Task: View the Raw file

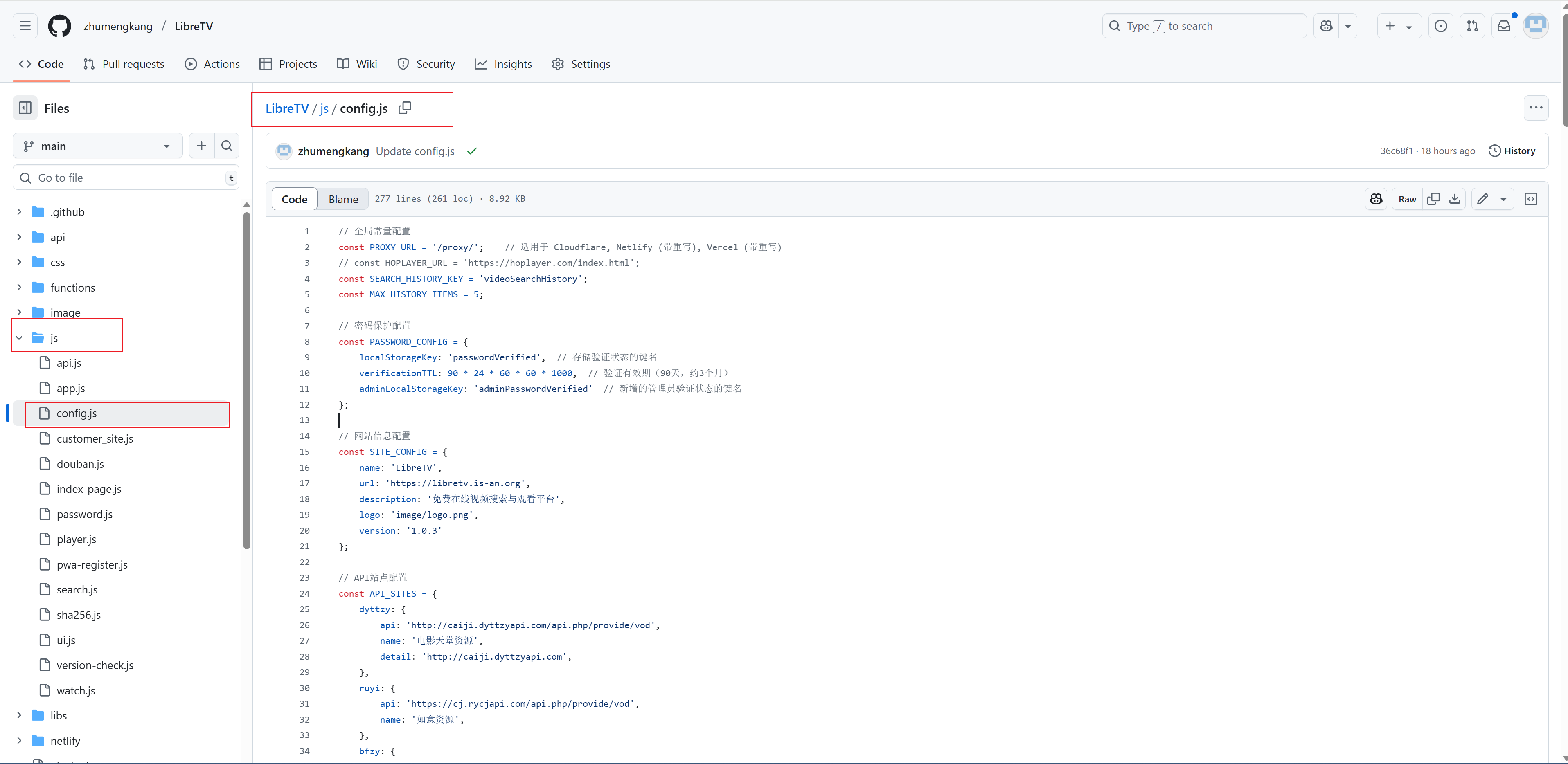Action: click(x=1407, y=199)
